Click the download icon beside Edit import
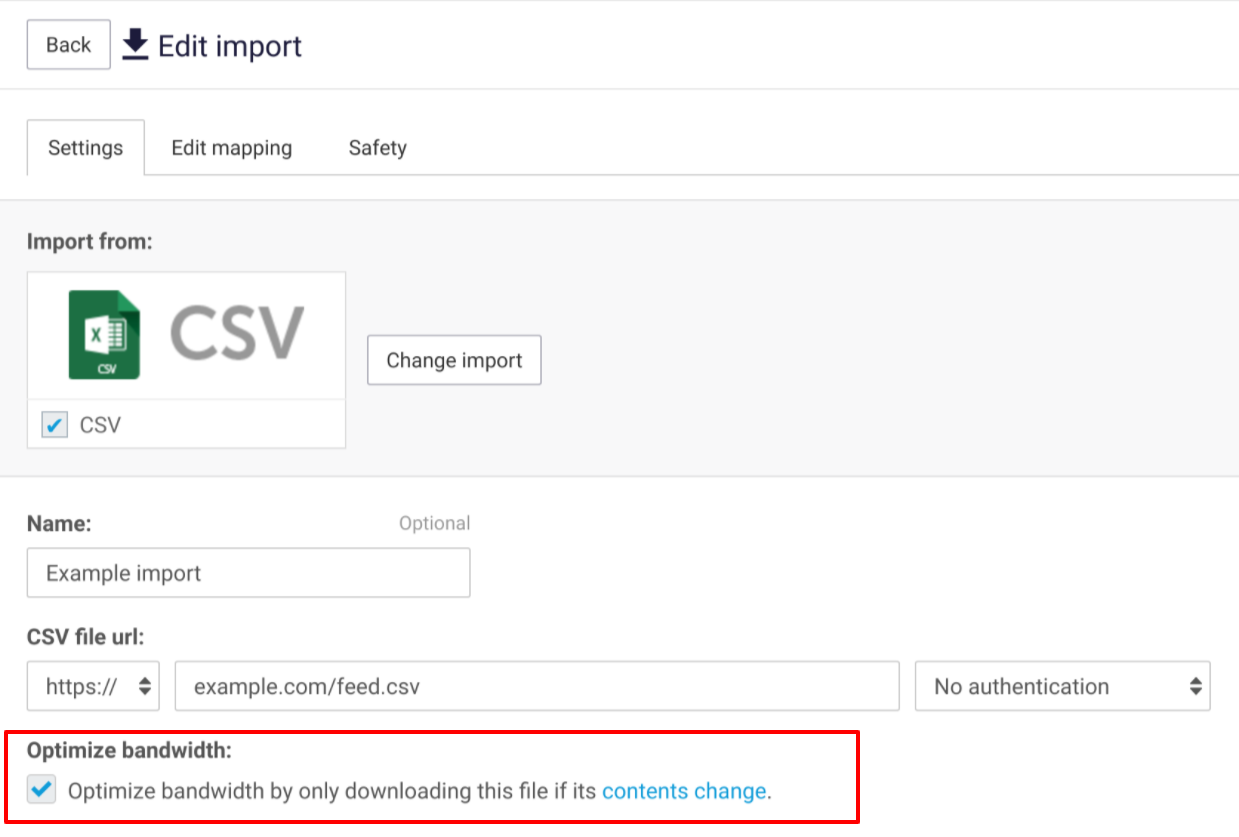This screenshot has height=837, width=1239. (x=135, y=45)
